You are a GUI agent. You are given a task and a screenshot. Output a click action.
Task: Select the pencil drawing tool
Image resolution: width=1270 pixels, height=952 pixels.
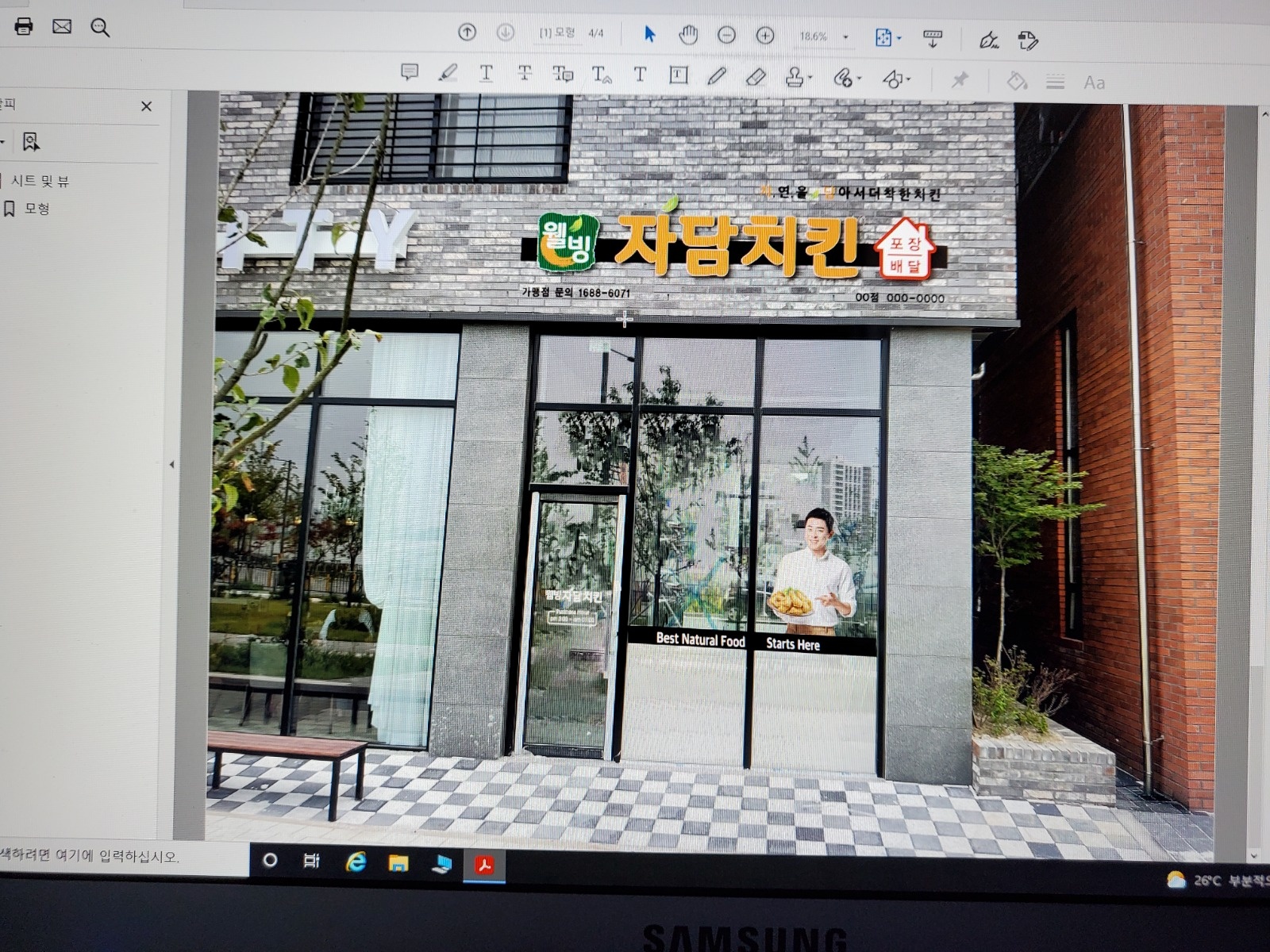pyautogui.click(x=717, y=76)
